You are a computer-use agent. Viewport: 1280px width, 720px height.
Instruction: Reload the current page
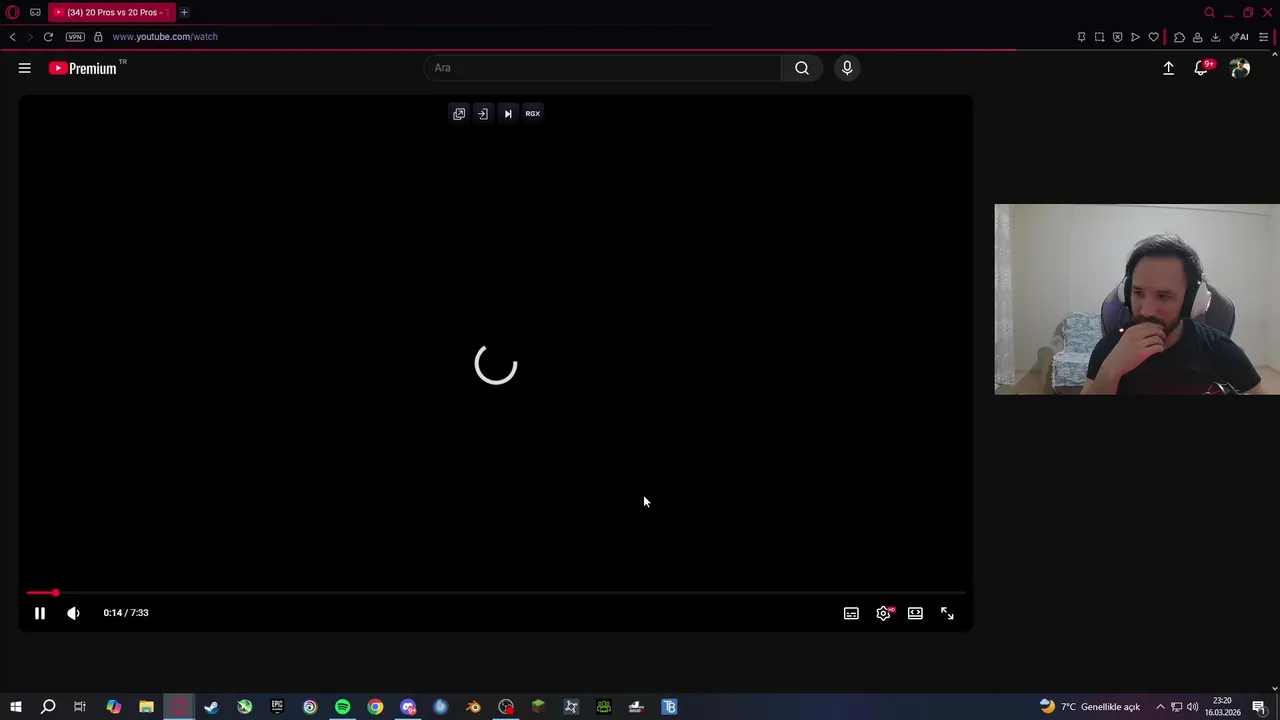(x=48, y=37)
